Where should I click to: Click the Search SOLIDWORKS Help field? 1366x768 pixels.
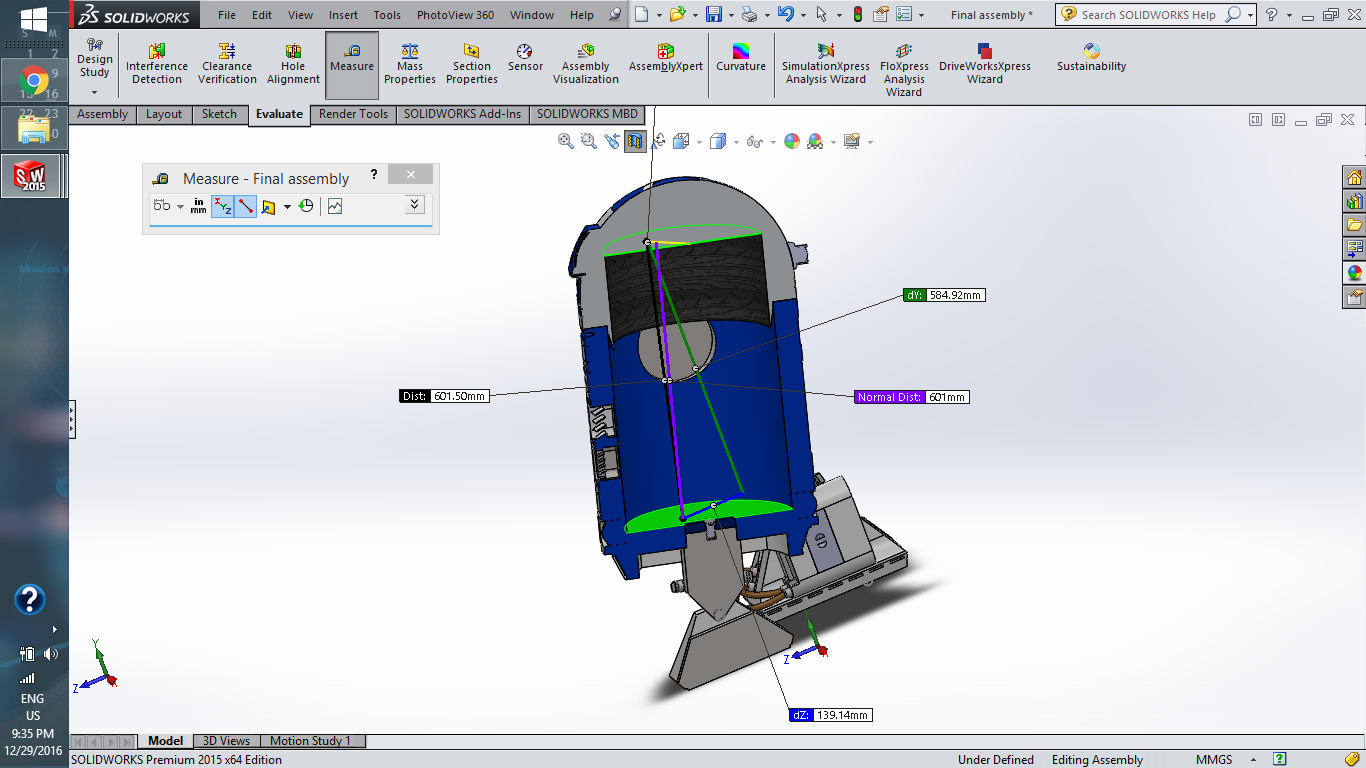[x=1151, y=15]
